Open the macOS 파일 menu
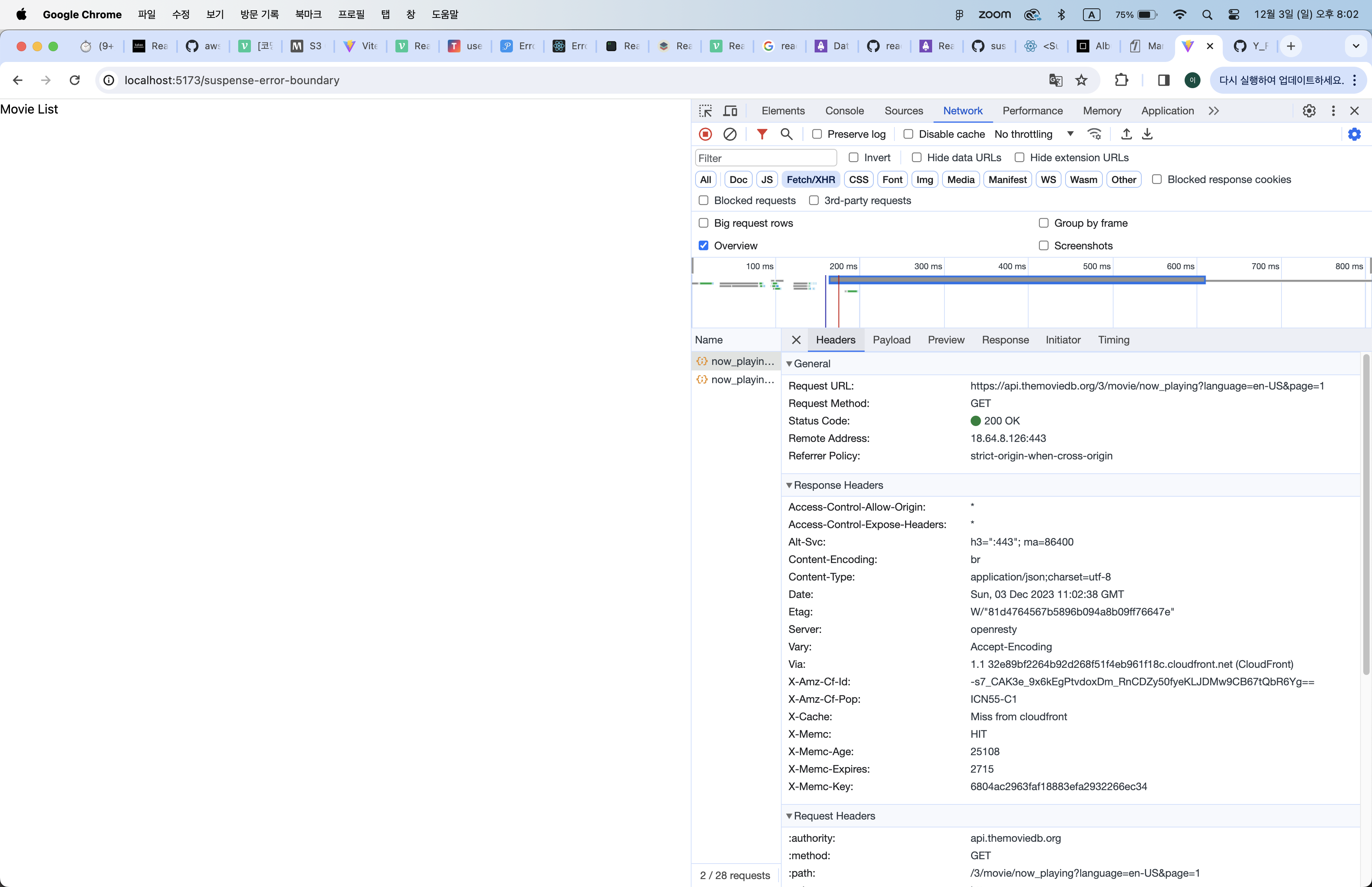 [146, 14]
